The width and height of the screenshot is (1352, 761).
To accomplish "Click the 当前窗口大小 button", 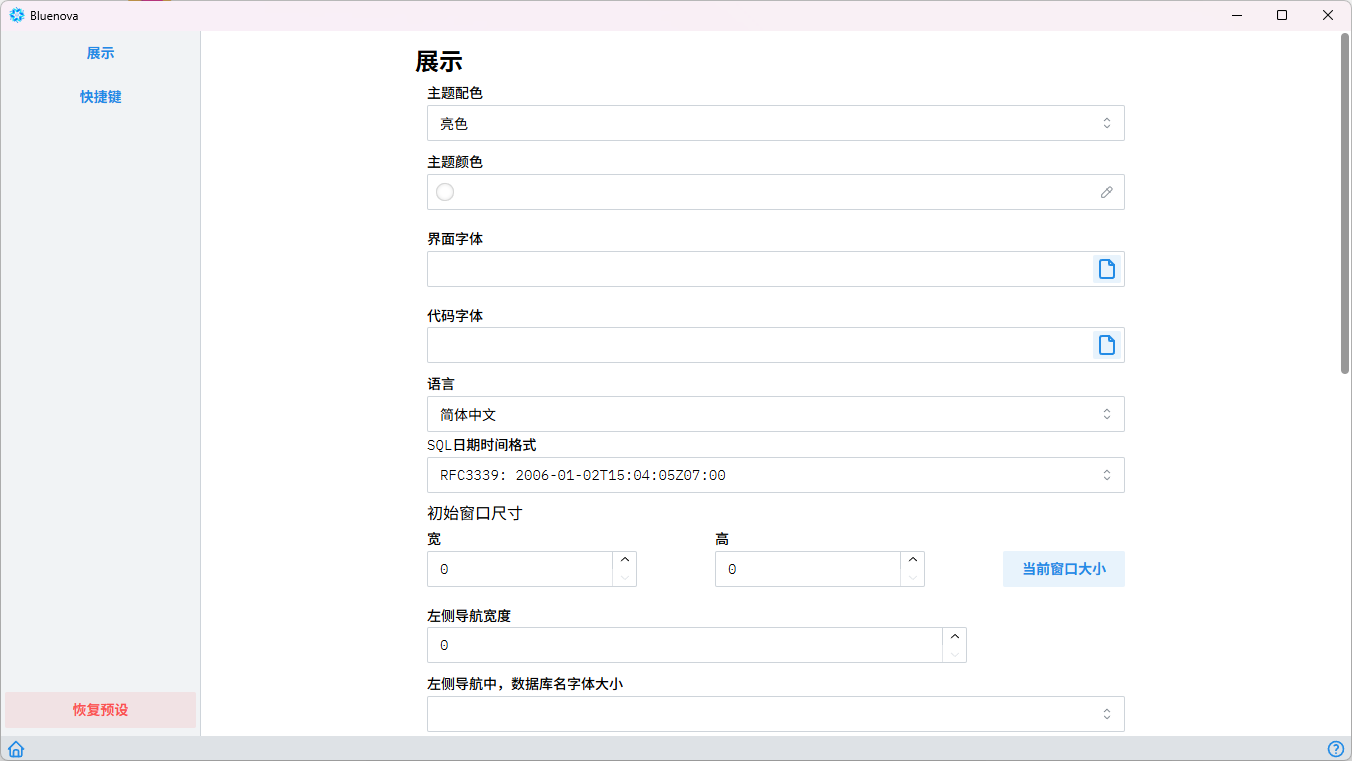I will (1063, 569).
